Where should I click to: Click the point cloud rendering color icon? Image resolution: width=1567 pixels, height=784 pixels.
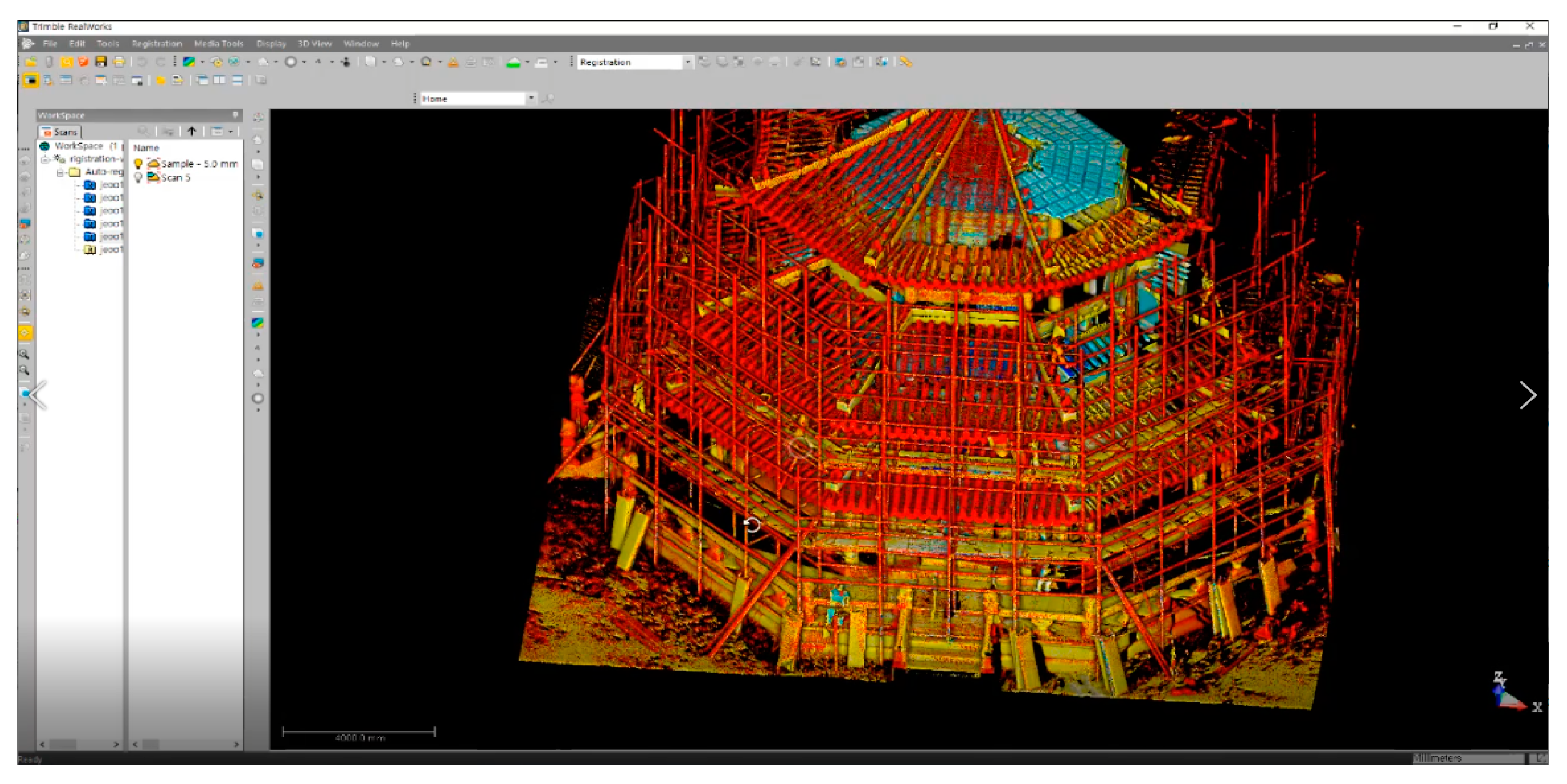coord(189,62)
